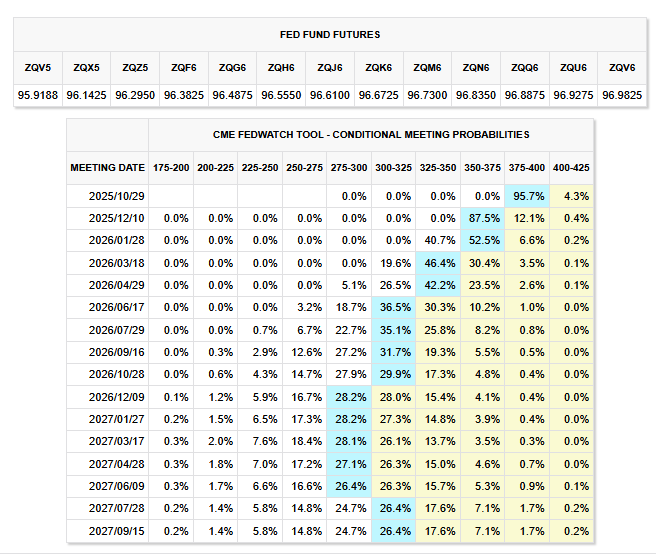This screenshot has height=557, width=656.
Task: Select the 175-200 rate range column header
Action: [x=169, y=167]
